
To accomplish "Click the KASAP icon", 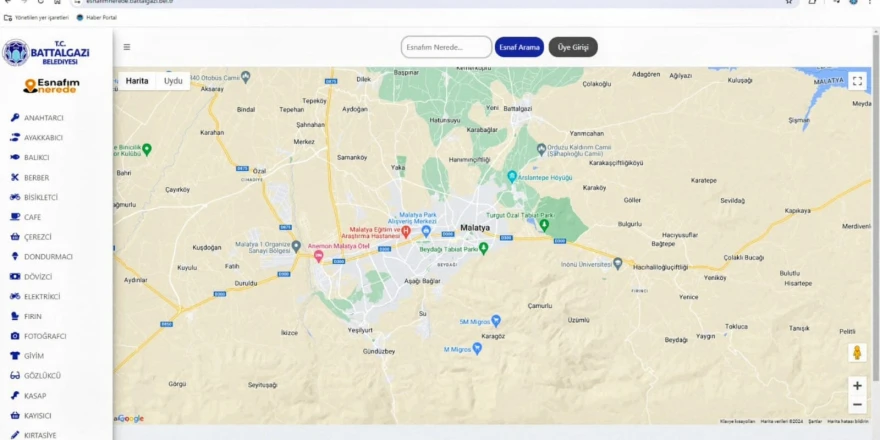I will pyautogui.click(x=15, y=396).
